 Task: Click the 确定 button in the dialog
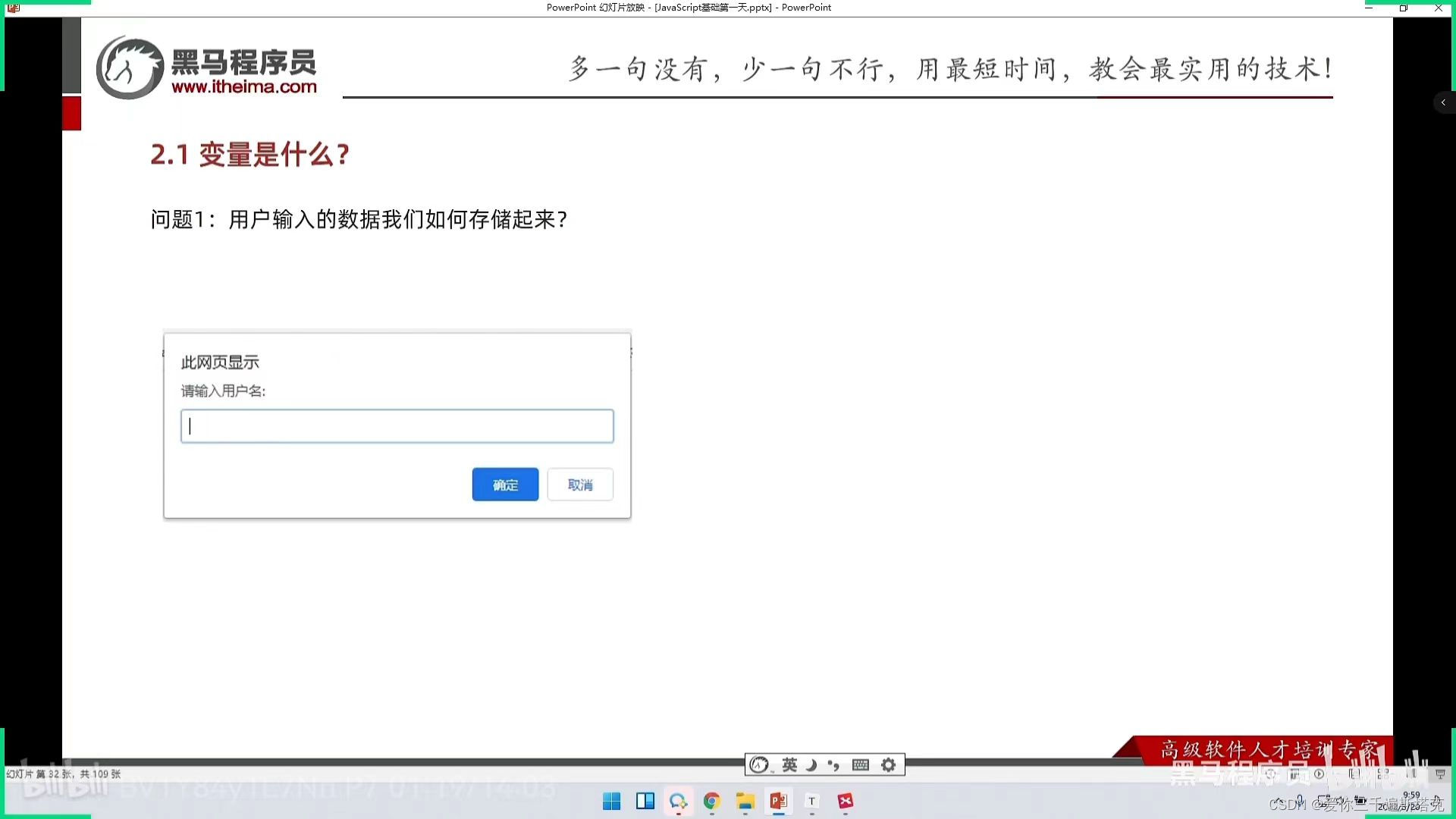(x=505, y=485)
